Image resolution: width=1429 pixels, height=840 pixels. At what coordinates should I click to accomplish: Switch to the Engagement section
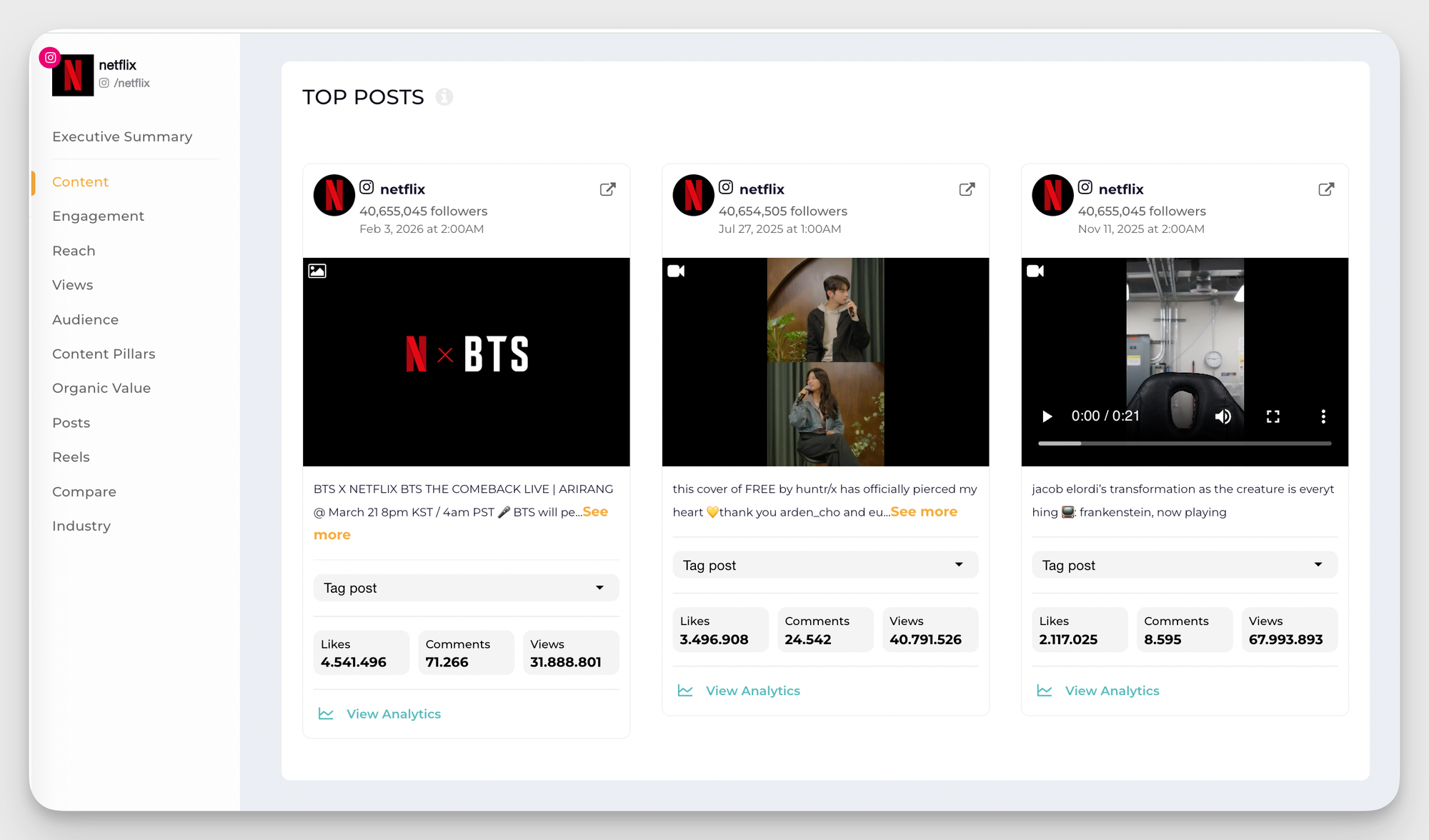click(x=98, y=216)
